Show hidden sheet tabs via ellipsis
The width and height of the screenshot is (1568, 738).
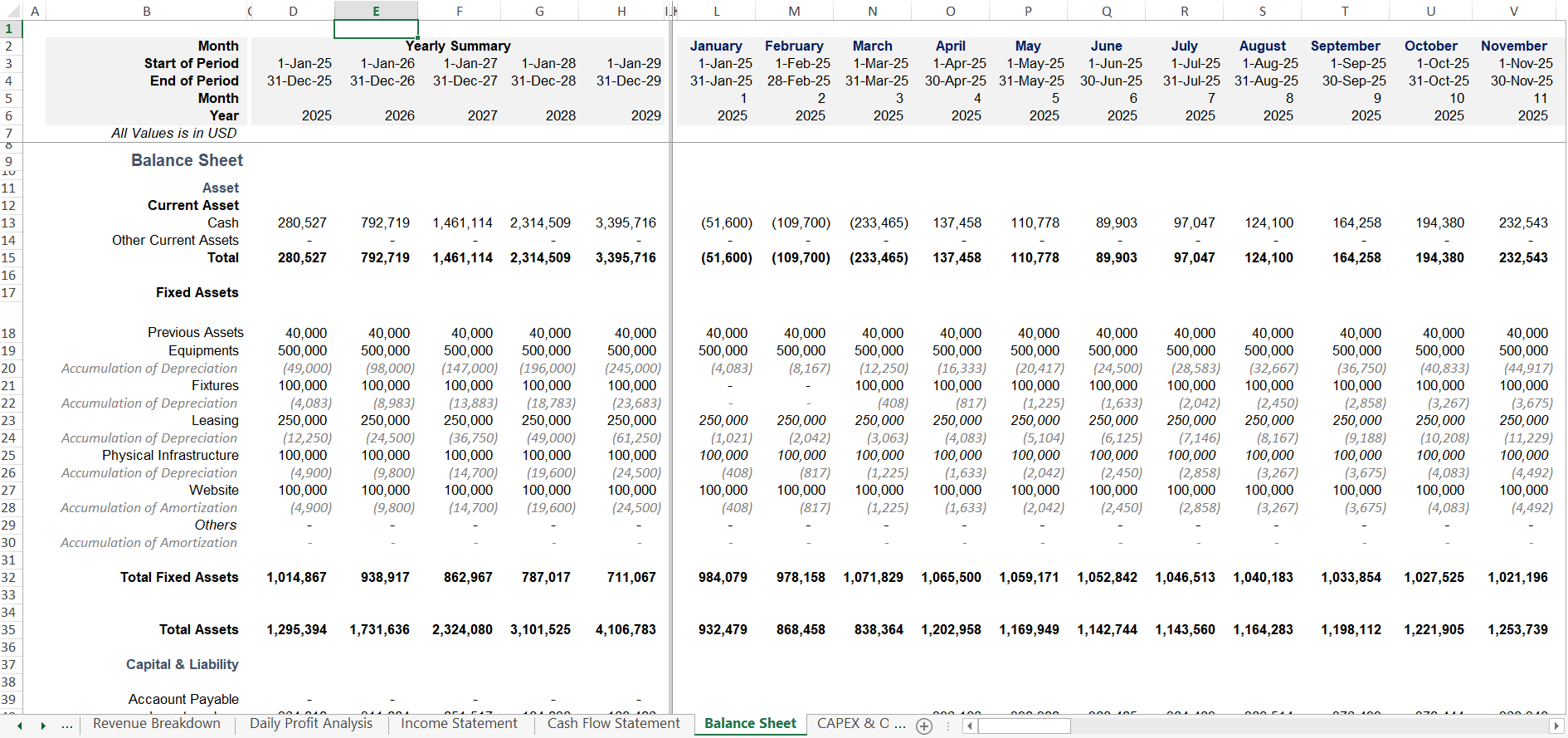[67, 726]
